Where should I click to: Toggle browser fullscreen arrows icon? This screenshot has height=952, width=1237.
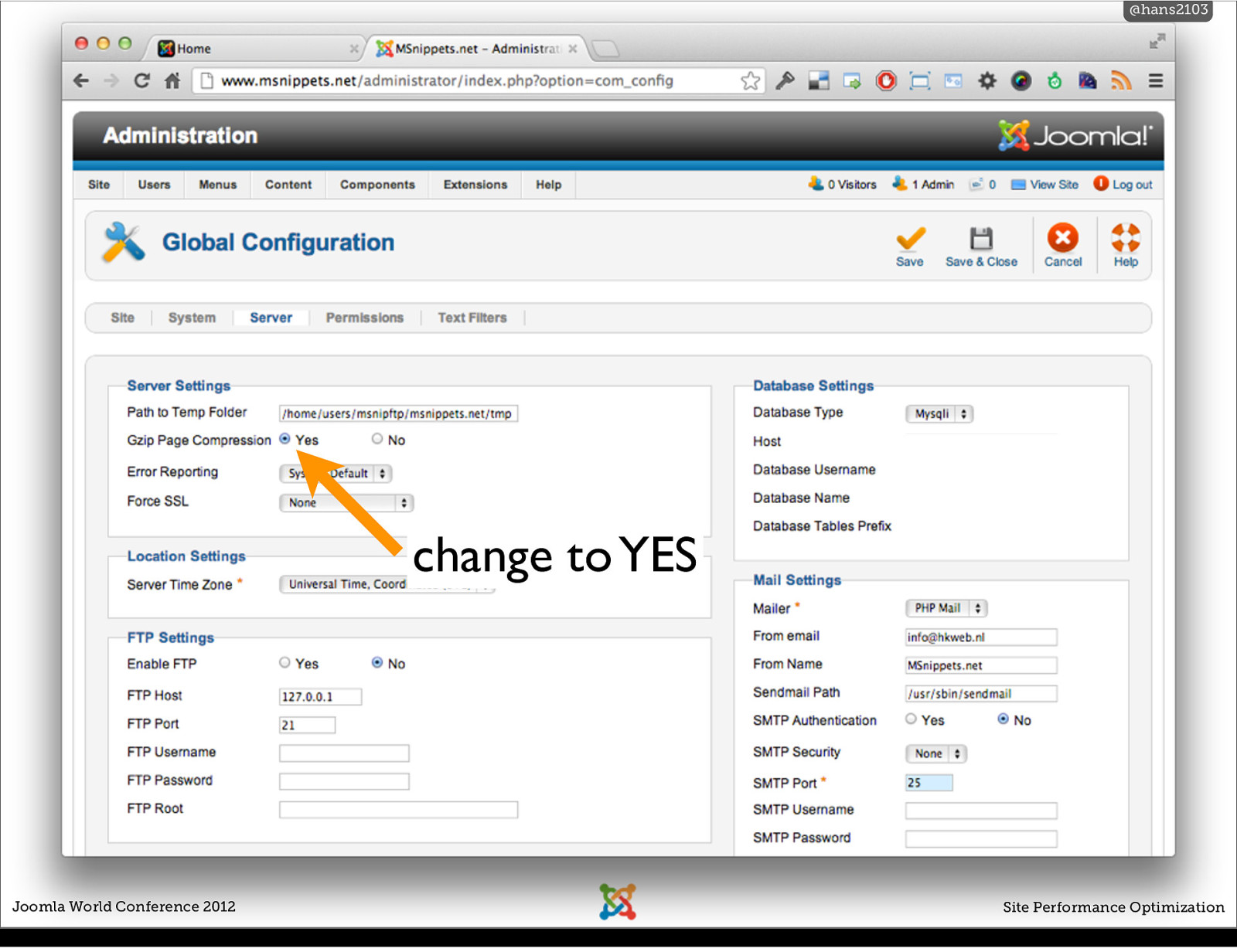[1157, 41]
